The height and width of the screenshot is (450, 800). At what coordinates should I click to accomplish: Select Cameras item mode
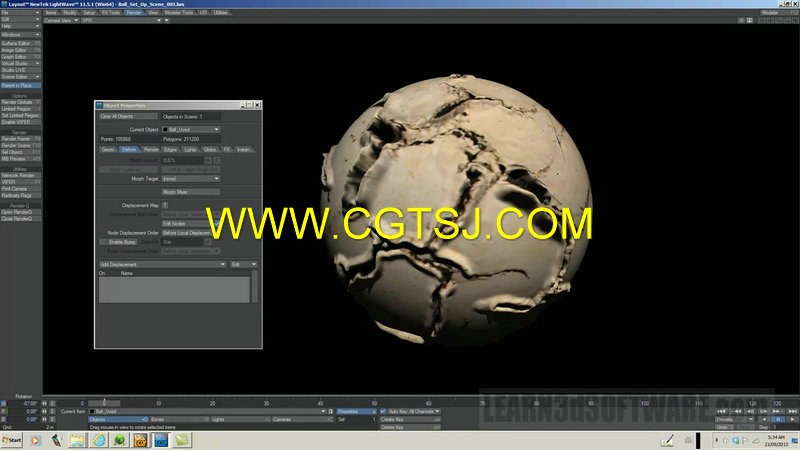(303, 419)
